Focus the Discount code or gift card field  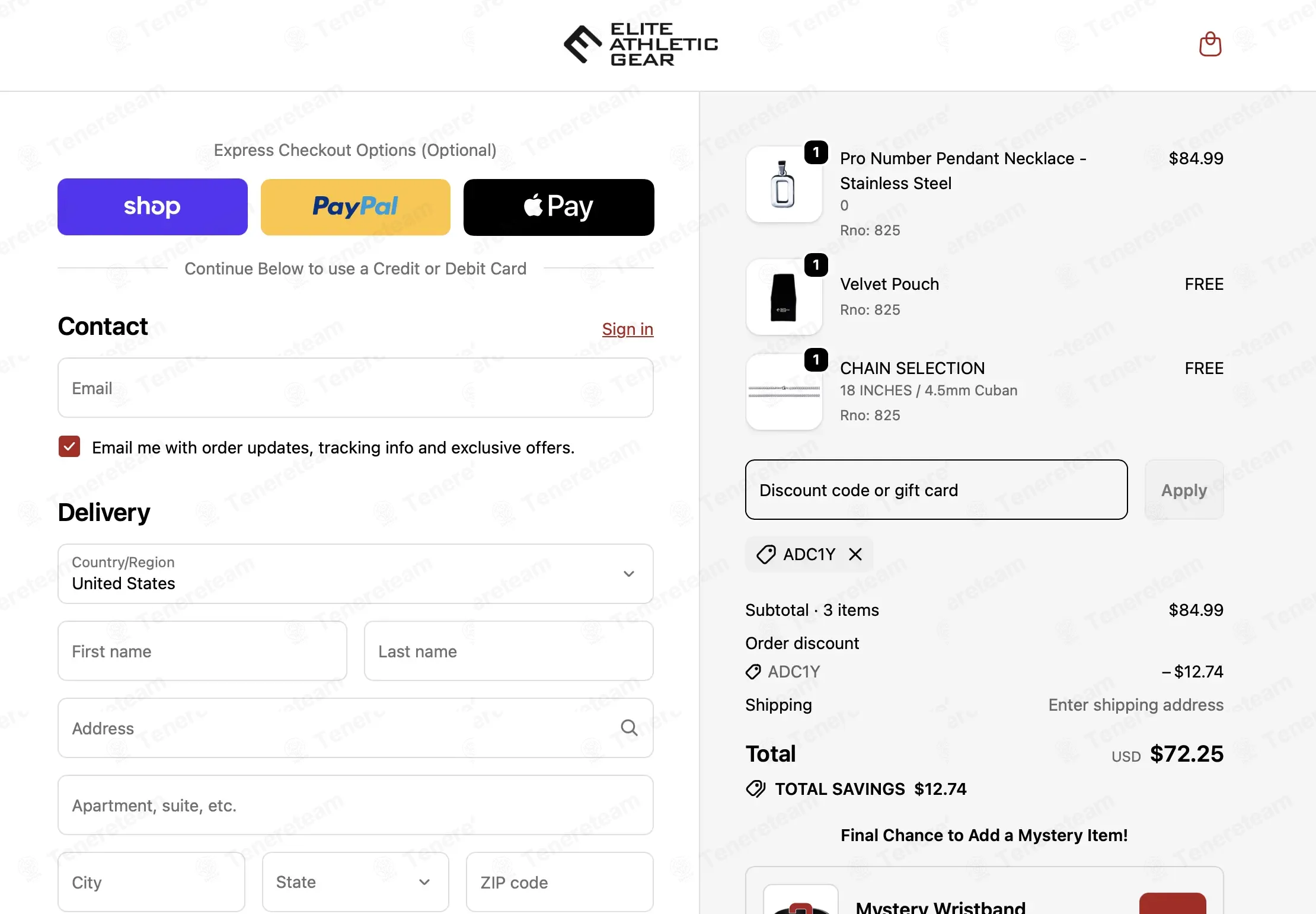[937, 490]
